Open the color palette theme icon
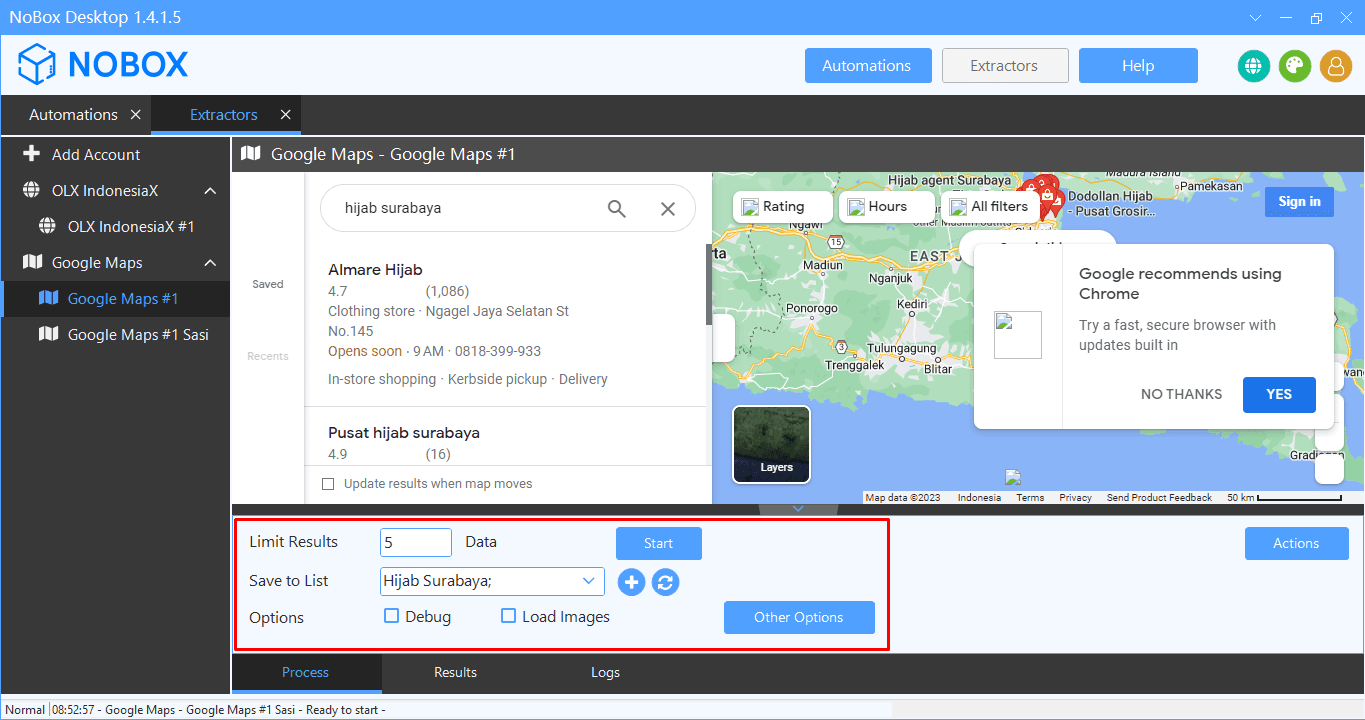 tap(1294, 66)
